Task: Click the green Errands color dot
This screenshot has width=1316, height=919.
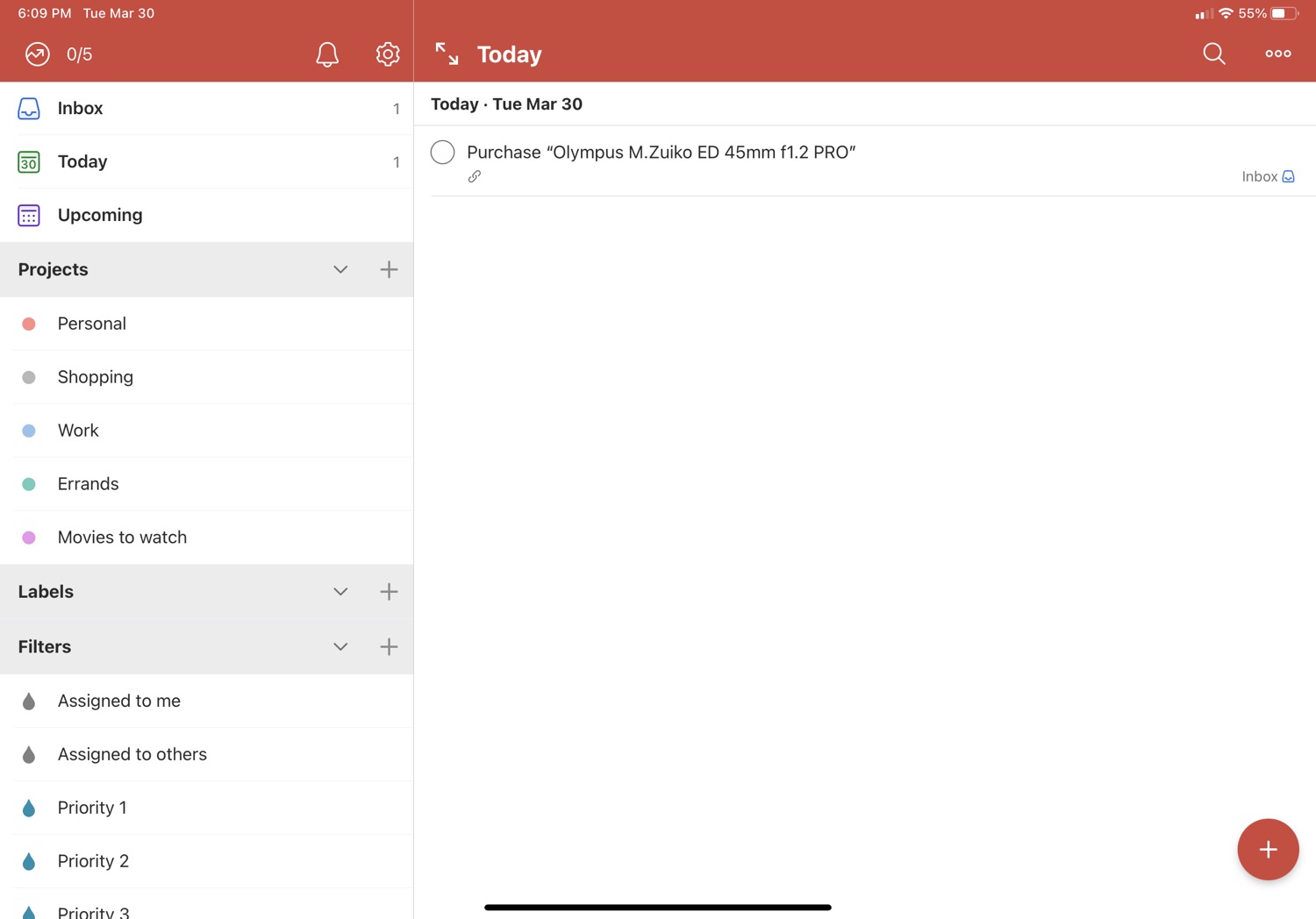Action: 29,484
